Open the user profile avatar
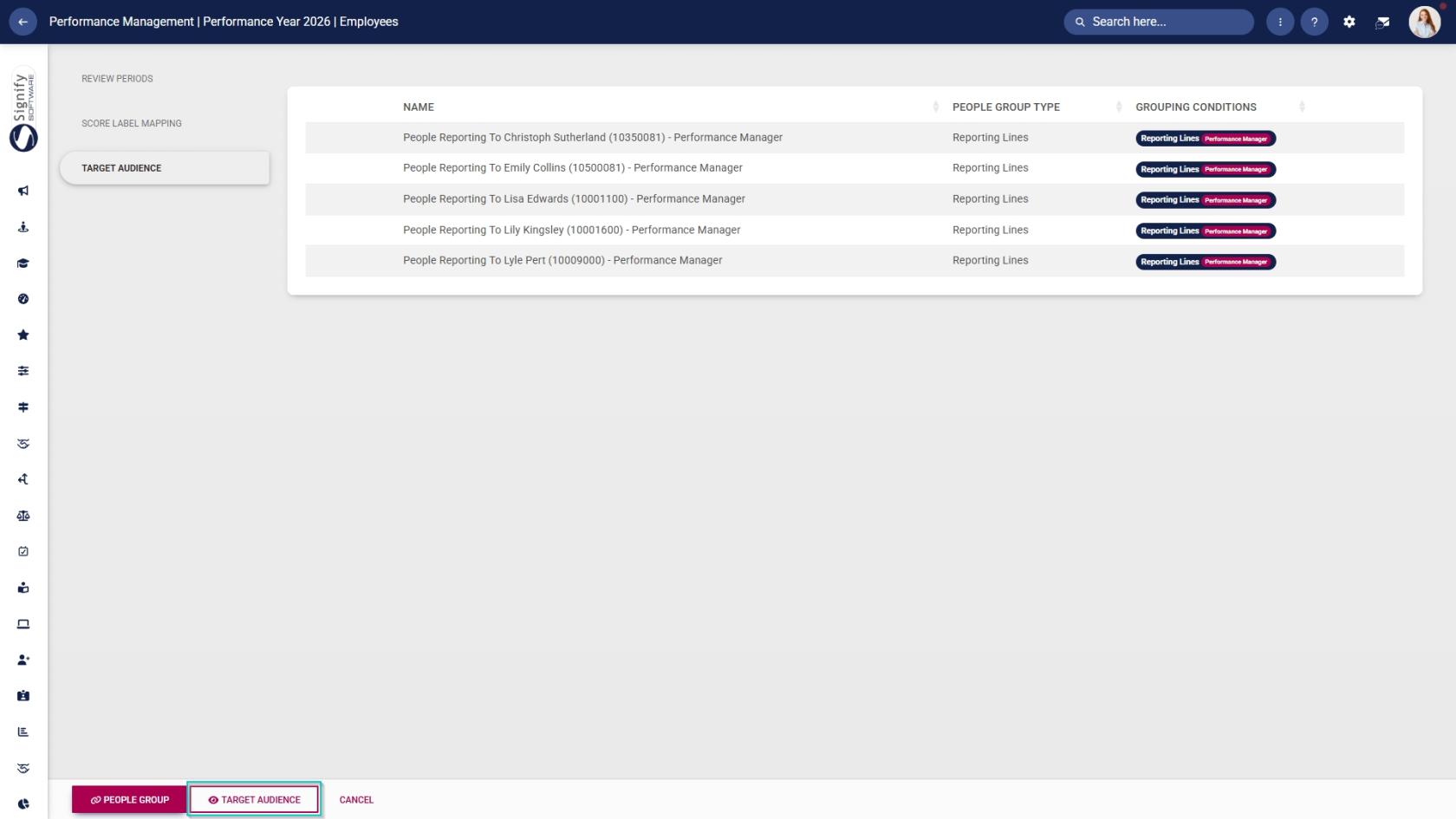The width and height of the screenshot is (1456, 819). [x=1425, y=22]
